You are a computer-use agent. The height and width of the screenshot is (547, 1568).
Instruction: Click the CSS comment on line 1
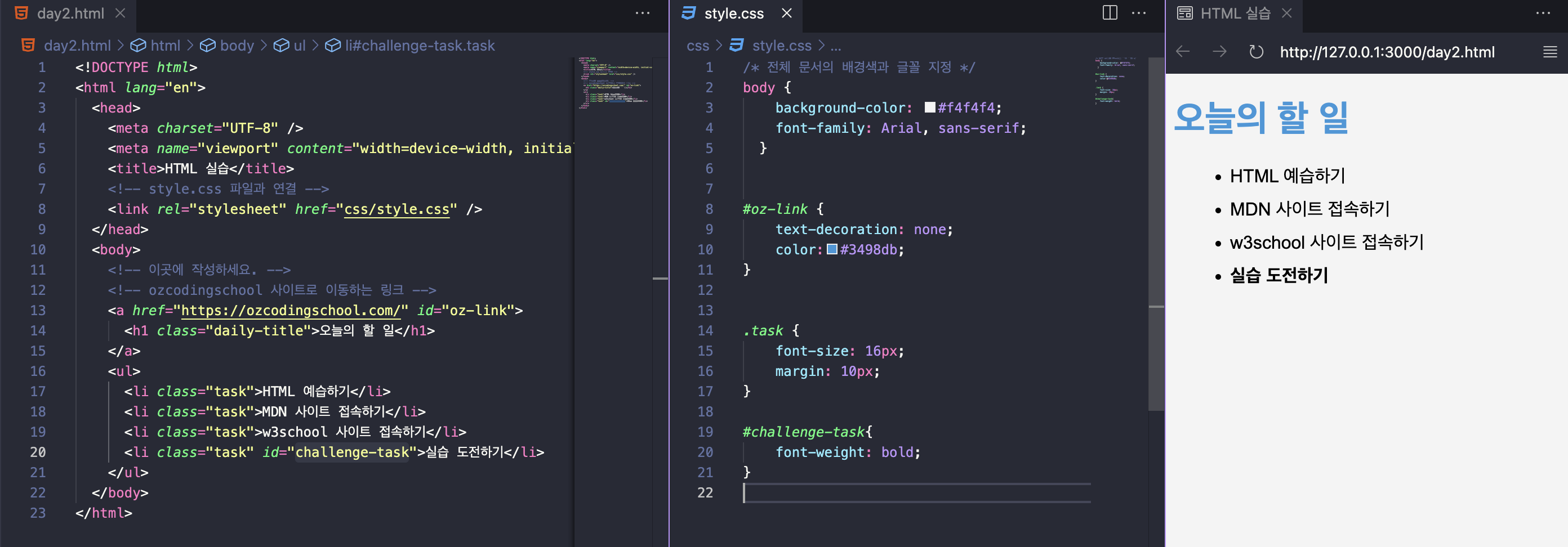[x=858, y=67]
